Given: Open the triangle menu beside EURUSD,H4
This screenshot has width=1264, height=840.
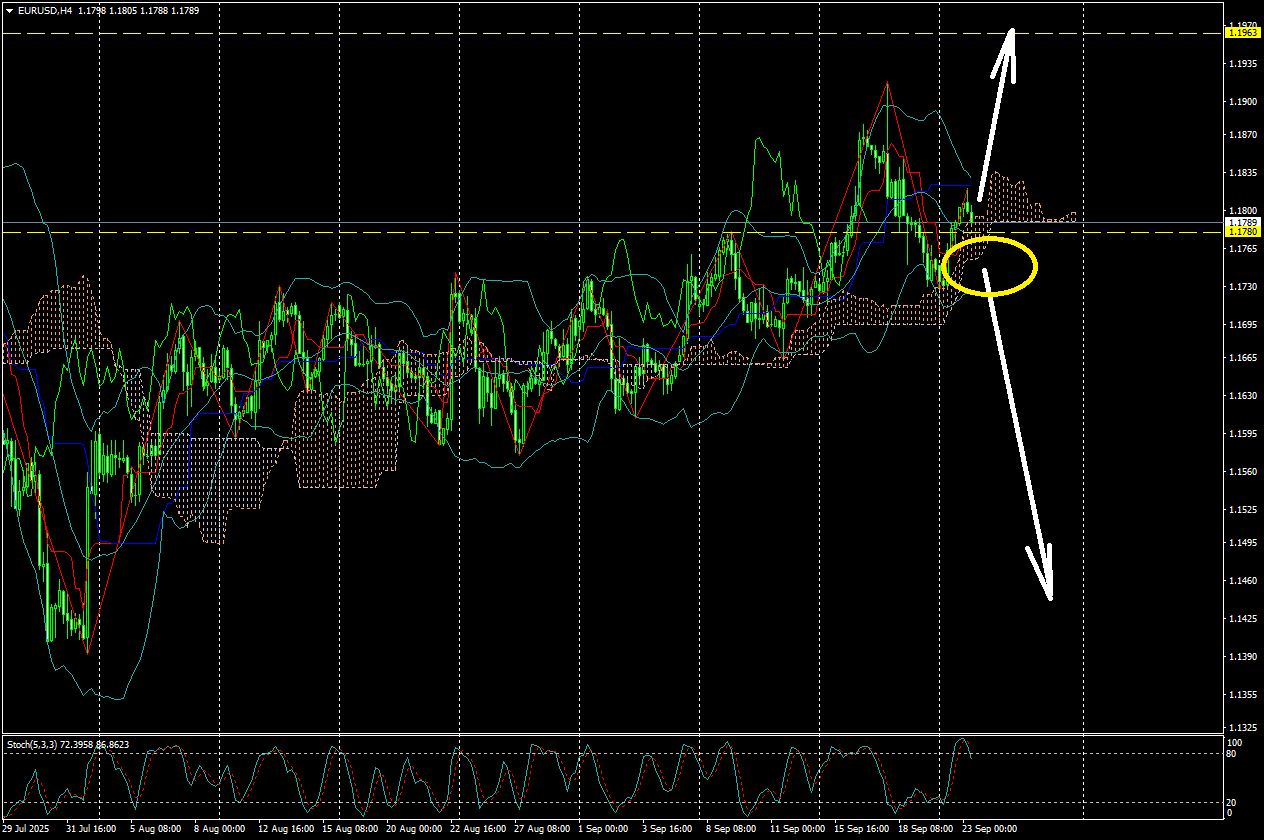Looking at the screenshot, I should click(9, 10).
